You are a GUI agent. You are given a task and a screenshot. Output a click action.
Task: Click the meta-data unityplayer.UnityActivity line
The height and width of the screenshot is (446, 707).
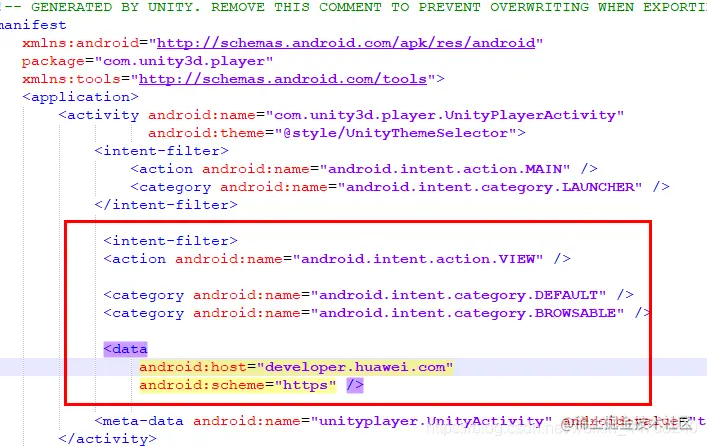(399, 421)
